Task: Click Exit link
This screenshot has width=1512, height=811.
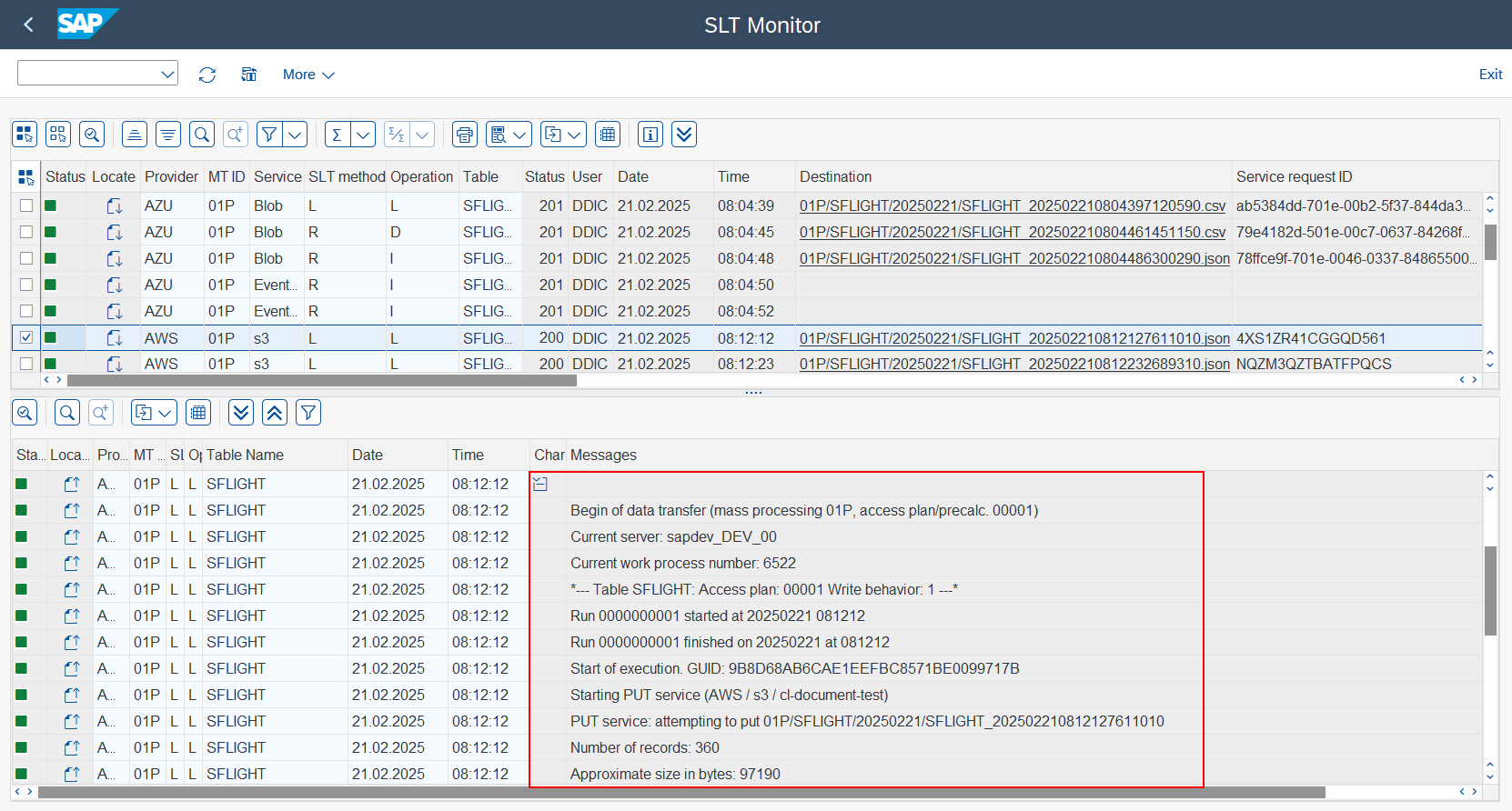Action: pos(1490,75)
